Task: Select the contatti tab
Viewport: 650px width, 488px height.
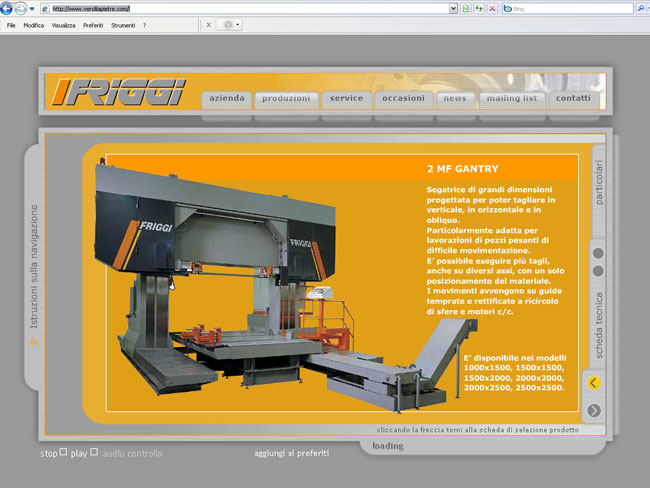Action: [x=573, y=100]
